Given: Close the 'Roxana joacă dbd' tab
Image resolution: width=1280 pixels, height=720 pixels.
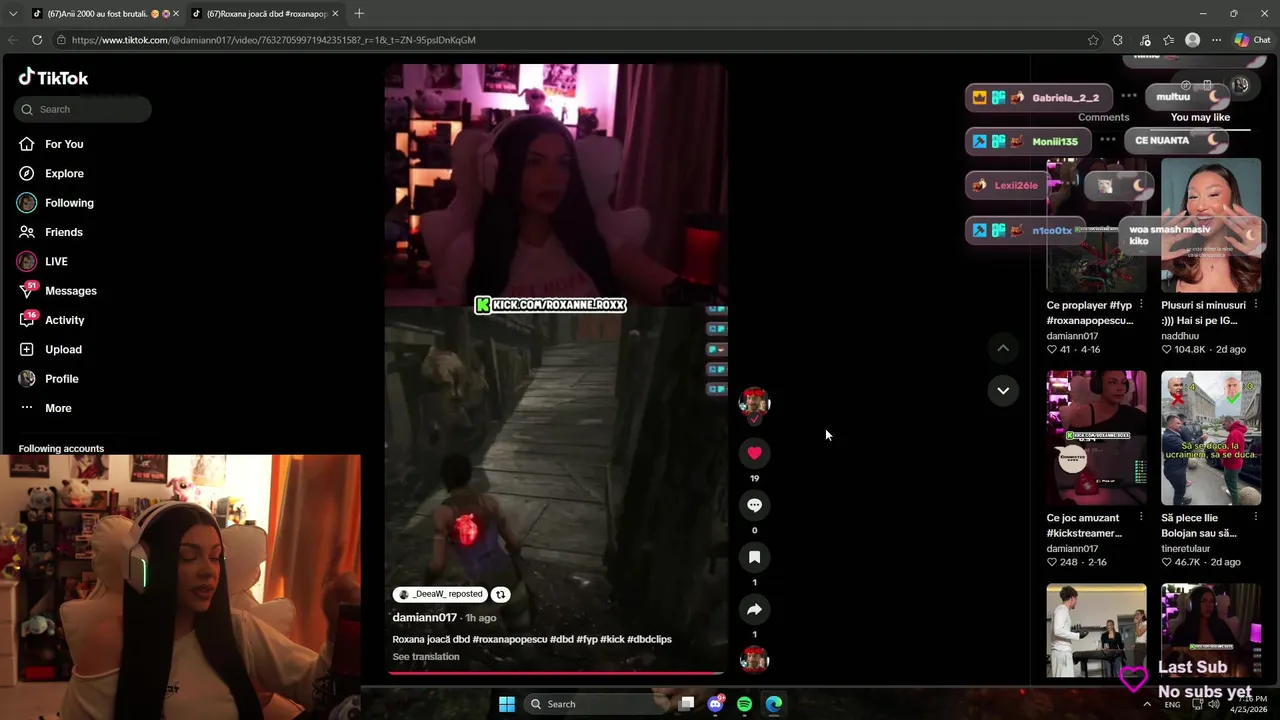Looking at the screenshot, I should point(335,14).
